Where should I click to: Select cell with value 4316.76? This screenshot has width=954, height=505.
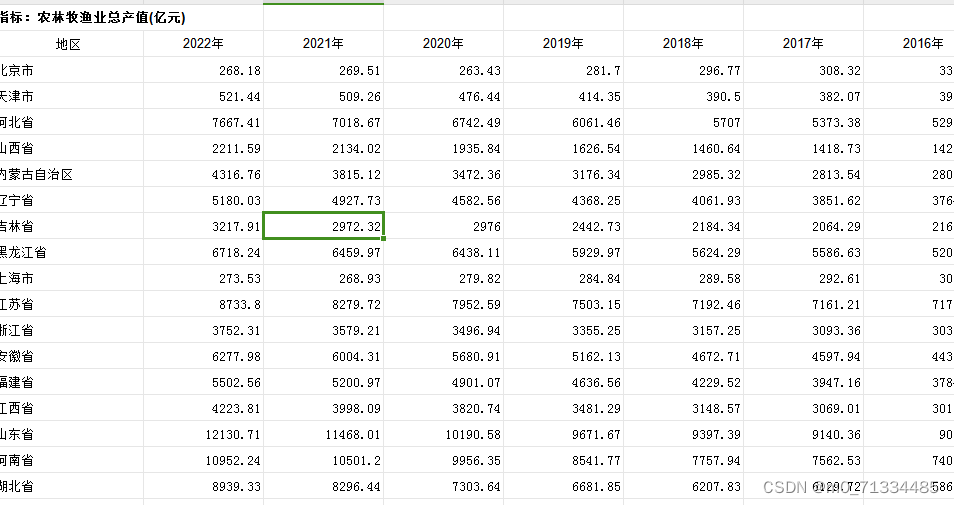pos(203,175)
